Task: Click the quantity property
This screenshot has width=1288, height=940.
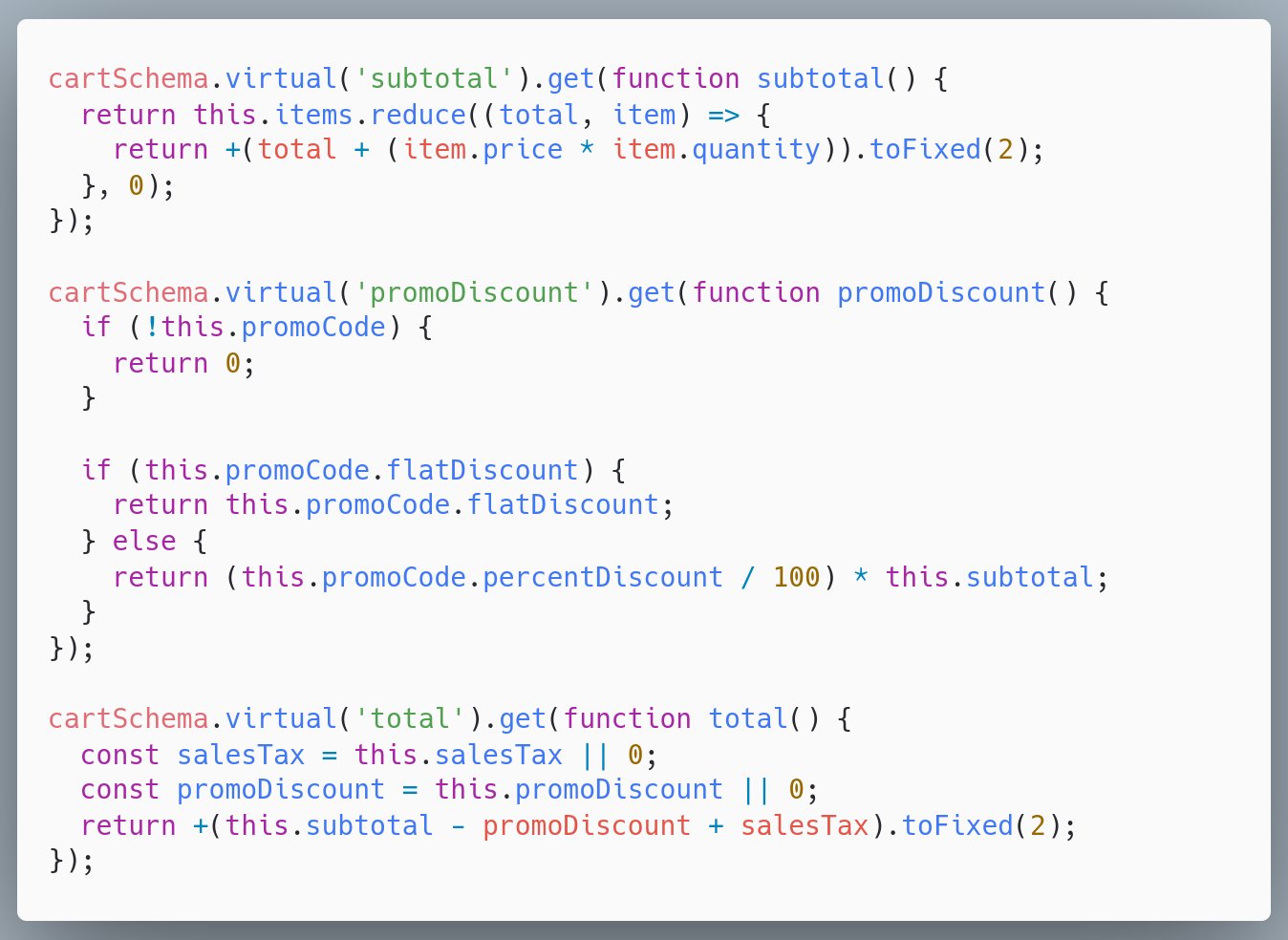Action: click(x=756, y=150)
